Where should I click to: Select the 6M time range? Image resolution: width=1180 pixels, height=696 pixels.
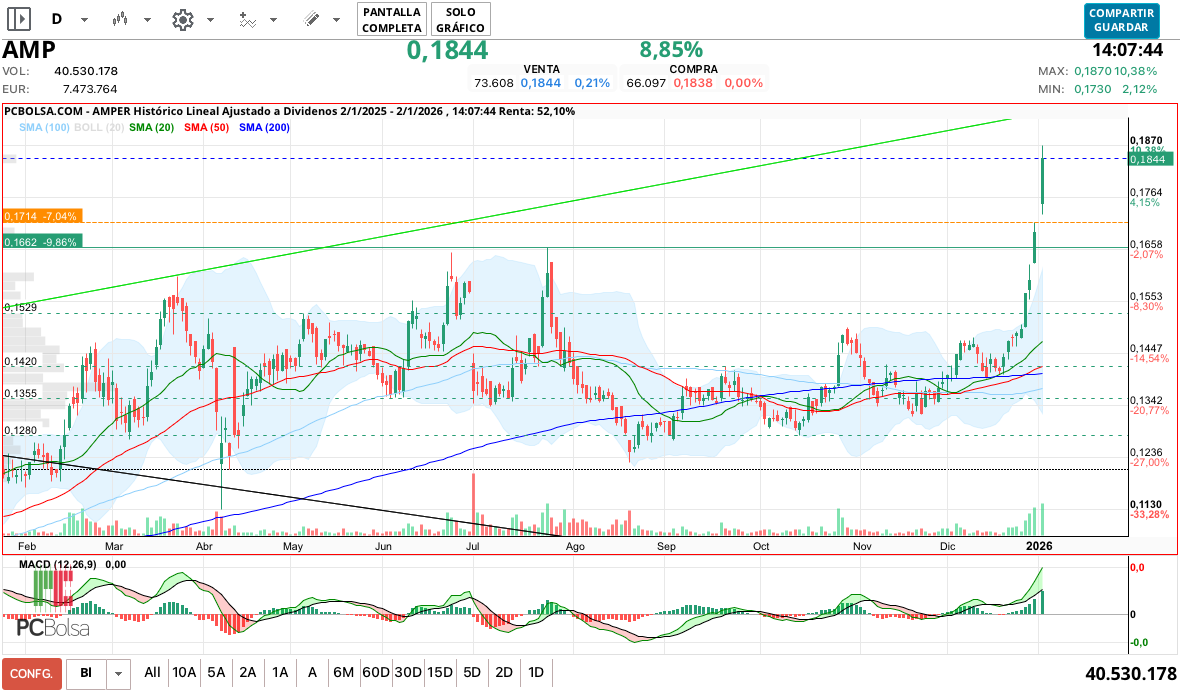pos(343,673)
